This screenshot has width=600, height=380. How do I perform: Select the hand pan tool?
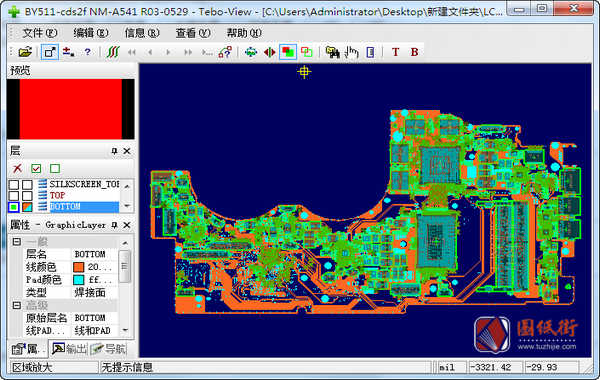point(351,52)
